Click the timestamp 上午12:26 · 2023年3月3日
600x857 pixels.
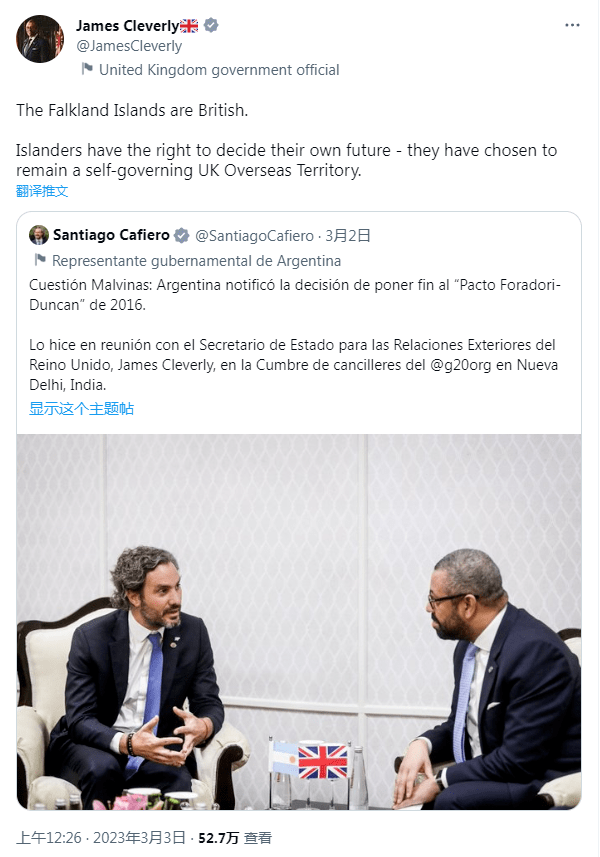102,838
